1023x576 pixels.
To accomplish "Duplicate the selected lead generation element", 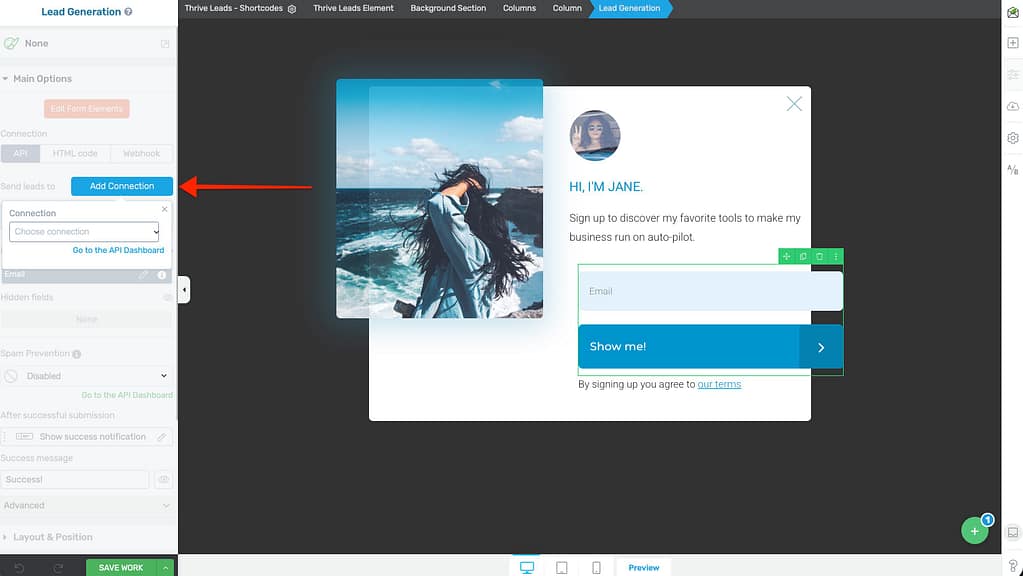I will (x=803, y=257).
